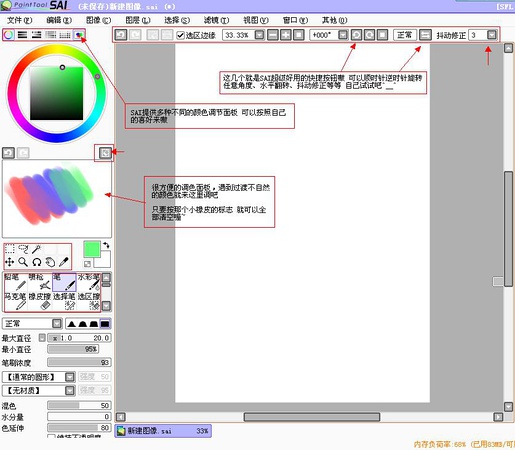Open the 最大直径 size multiplier dropdown

[x=42, y=338]
